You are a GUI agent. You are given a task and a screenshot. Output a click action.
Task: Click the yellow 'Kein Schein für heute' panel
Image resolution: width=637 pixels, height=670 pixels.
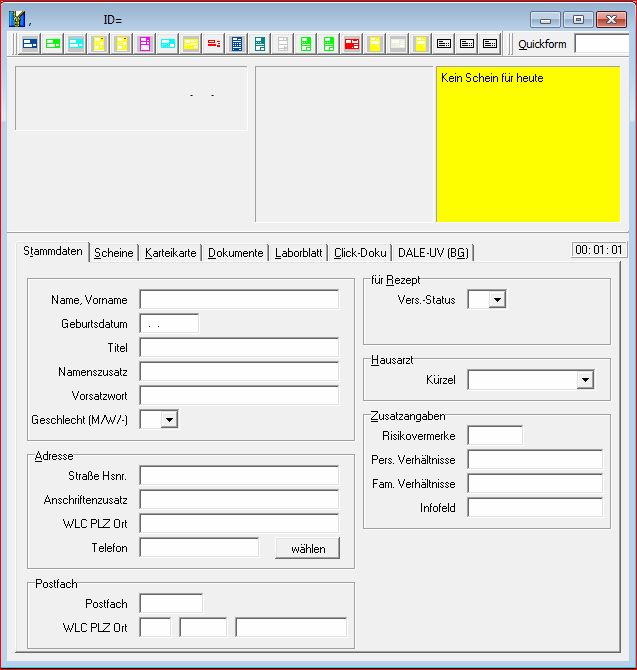[527, 144]
